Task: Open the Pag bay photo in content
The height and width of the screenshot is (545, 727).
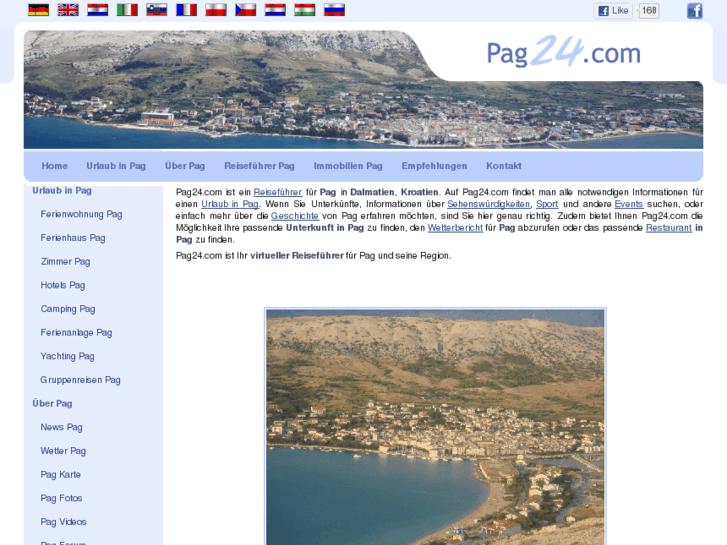Action: 435,426
